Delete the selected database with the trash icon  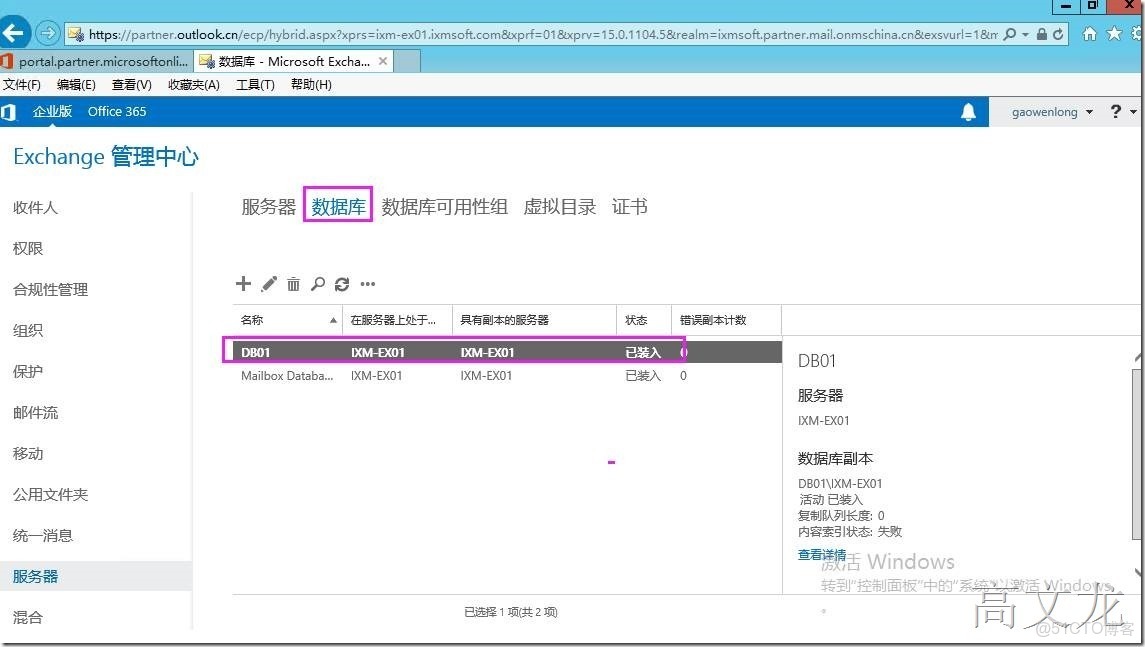point(292,283)
